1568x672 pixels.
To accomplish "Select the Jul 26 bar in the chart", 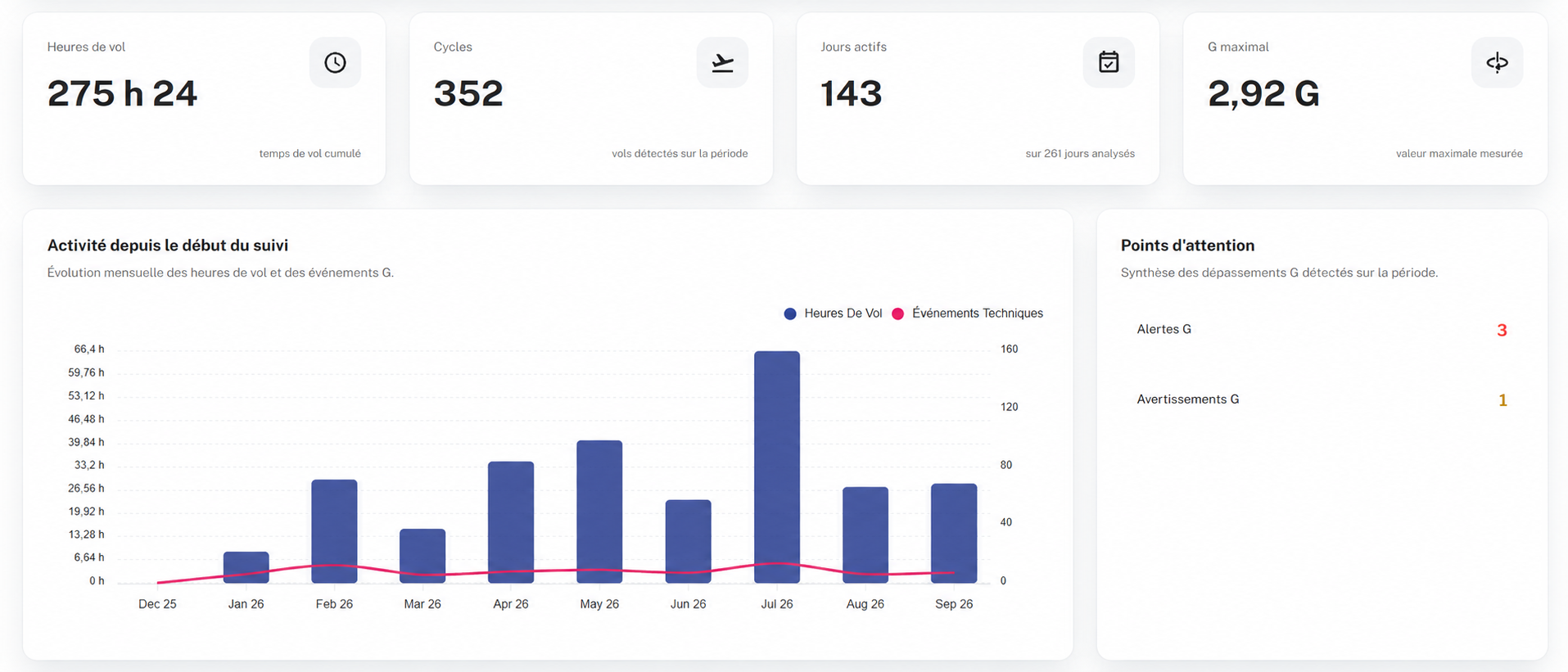I will [x=777, y=467].
